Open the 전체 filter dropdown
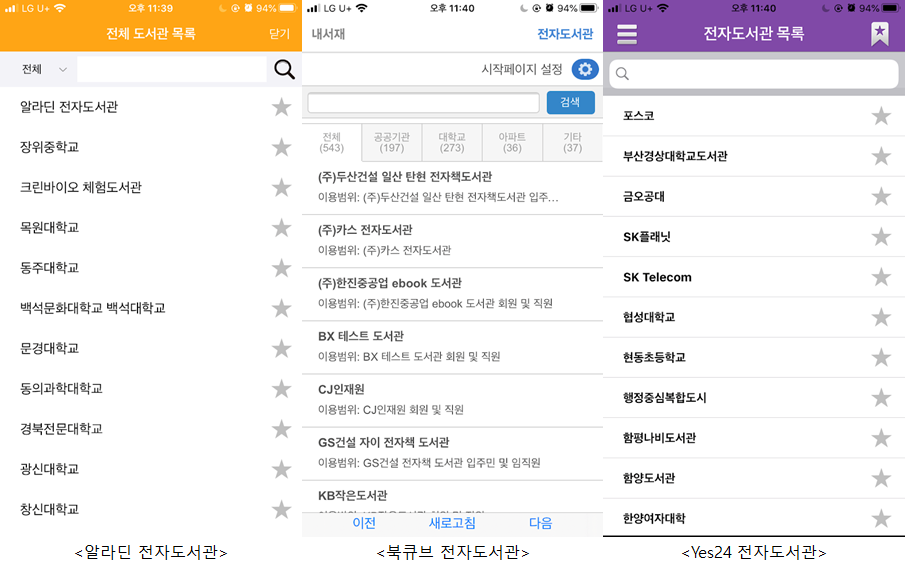This screenshot has width=905, height=571. pos(44,69)
